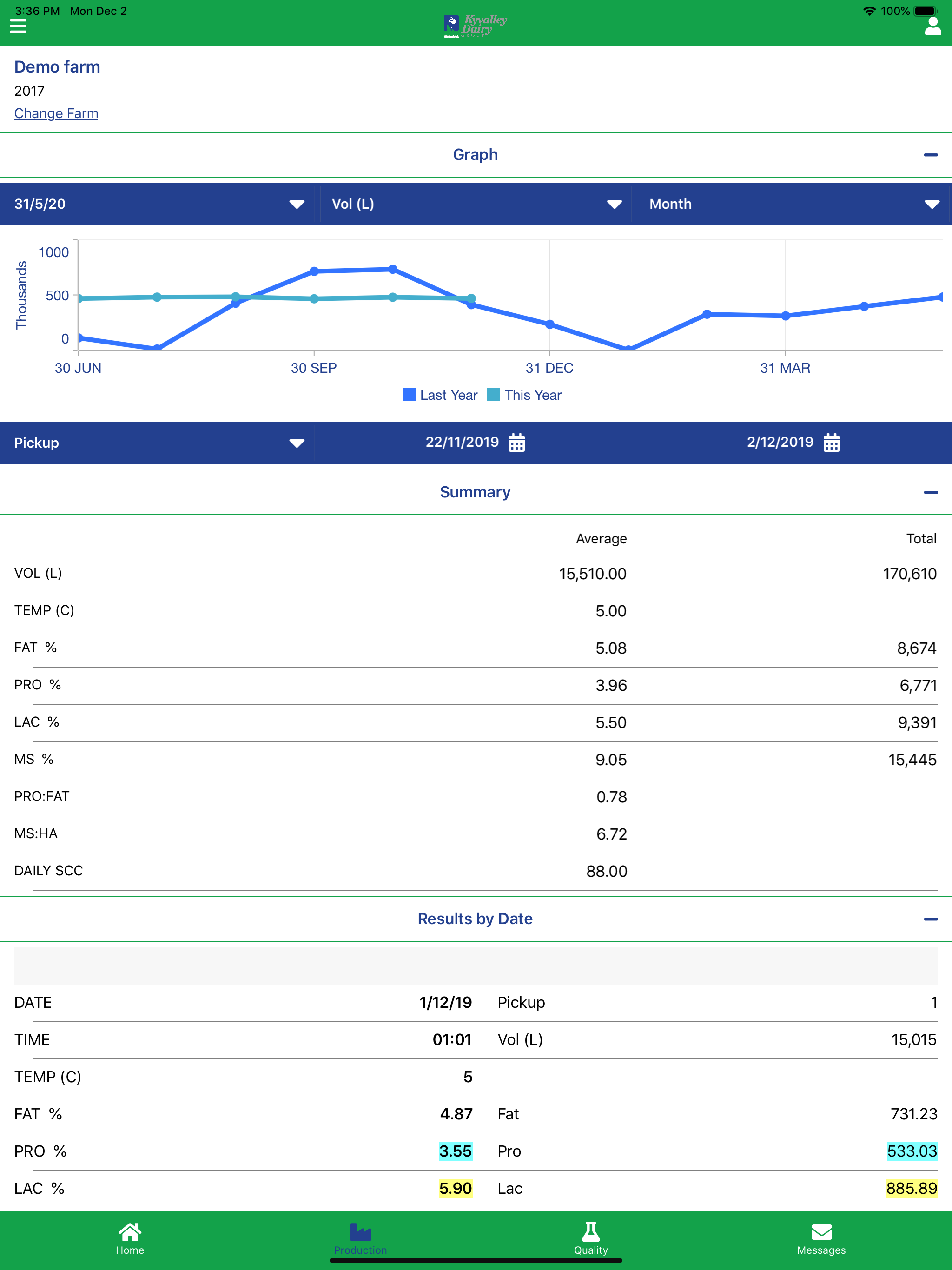Screen dimensions: 952x1270
Task: Tap the DAILY SCC average 88.00
Action: (x=607, y=872)
